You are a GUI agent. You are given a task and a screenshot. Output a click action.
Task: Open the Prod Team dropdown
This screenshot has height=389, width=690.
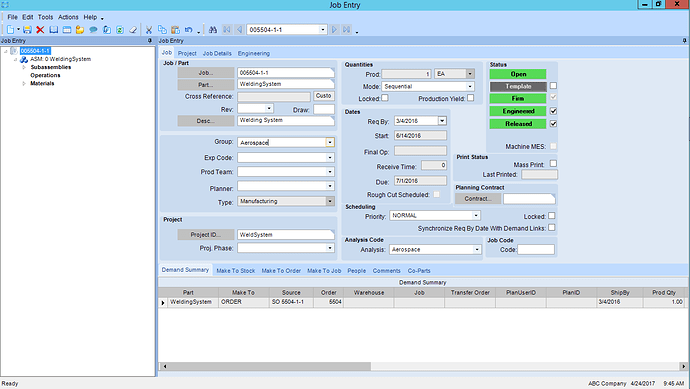(x=330, y=172)
